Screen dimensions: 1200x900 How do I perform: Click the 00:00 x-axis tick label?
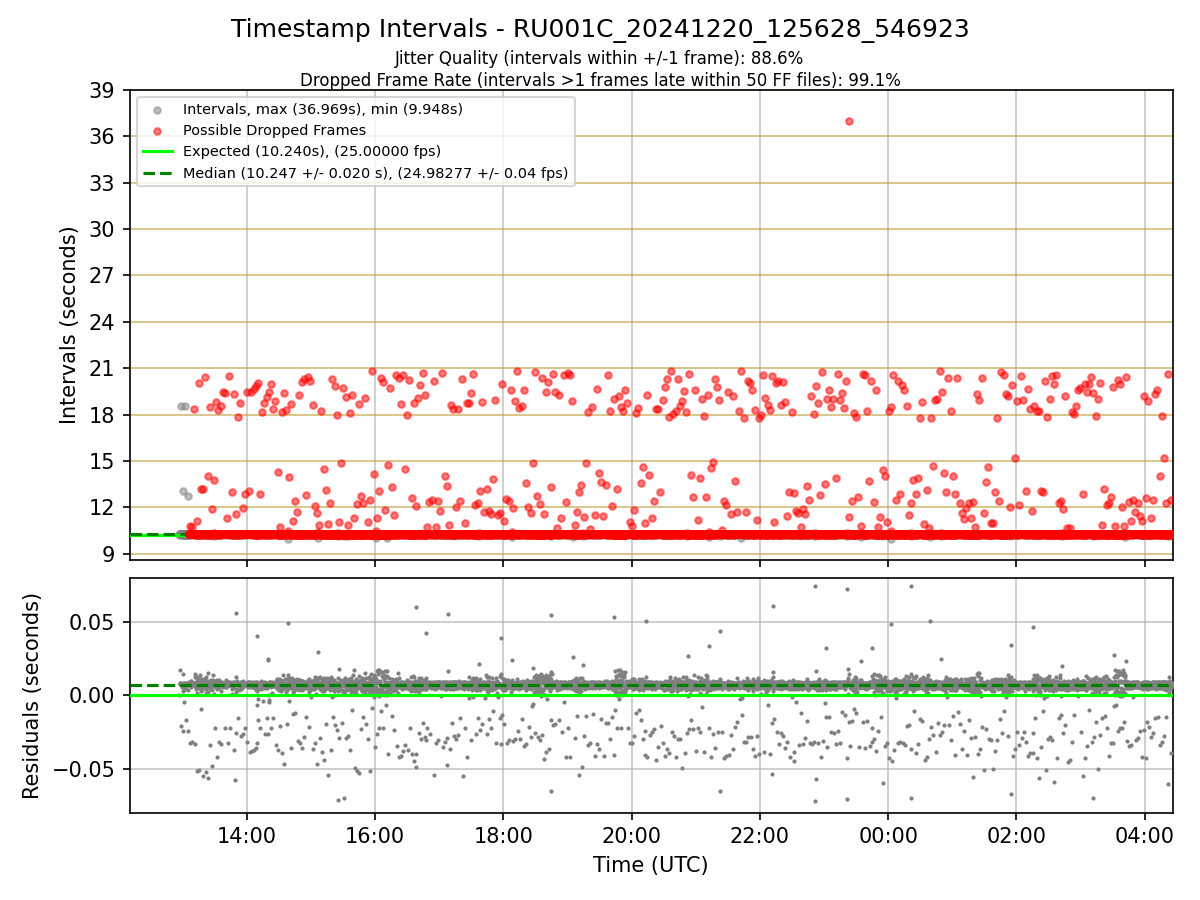pos(888,836)
